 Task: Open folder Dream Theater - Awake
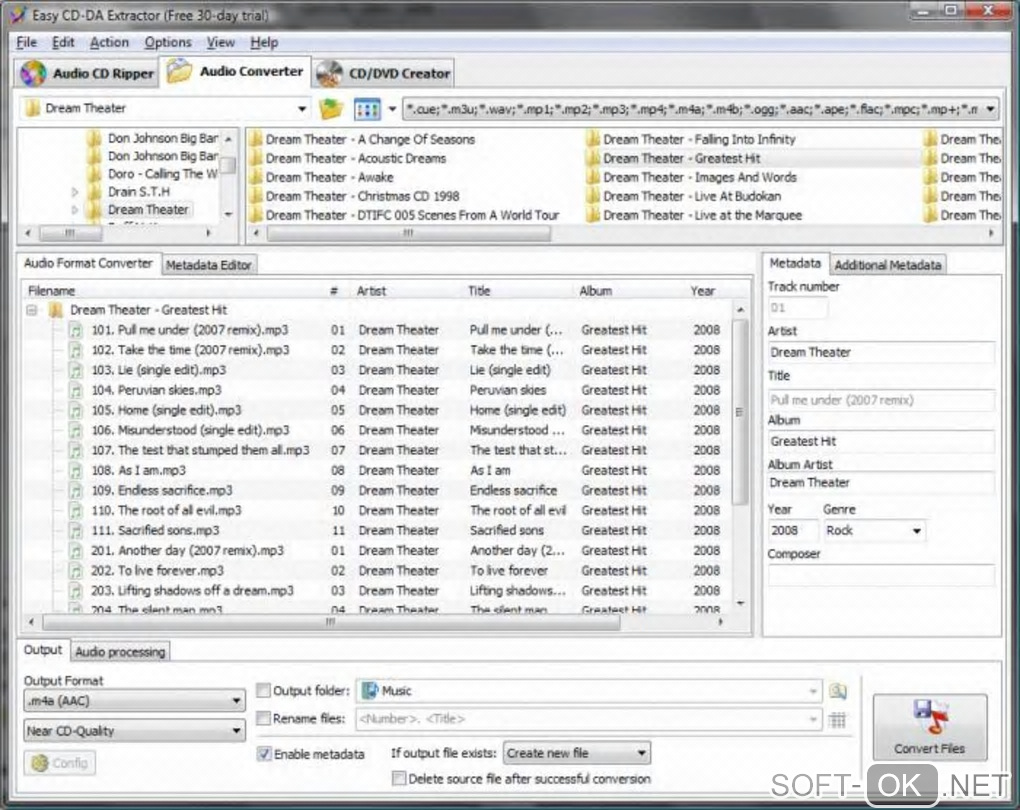click(321, 177)
